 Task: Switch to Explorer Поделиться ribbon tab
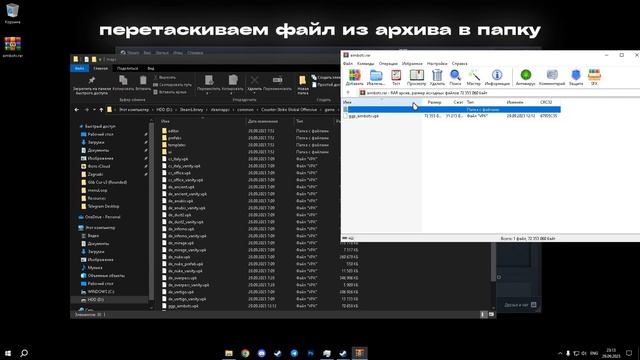(127, 68)
